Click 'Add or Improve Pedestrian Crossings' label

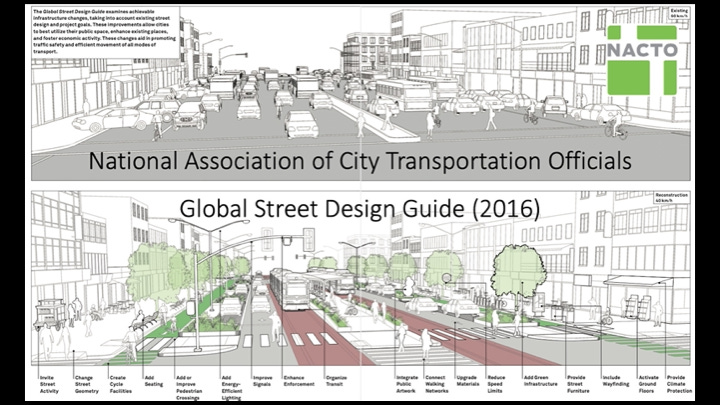[189, 388]
